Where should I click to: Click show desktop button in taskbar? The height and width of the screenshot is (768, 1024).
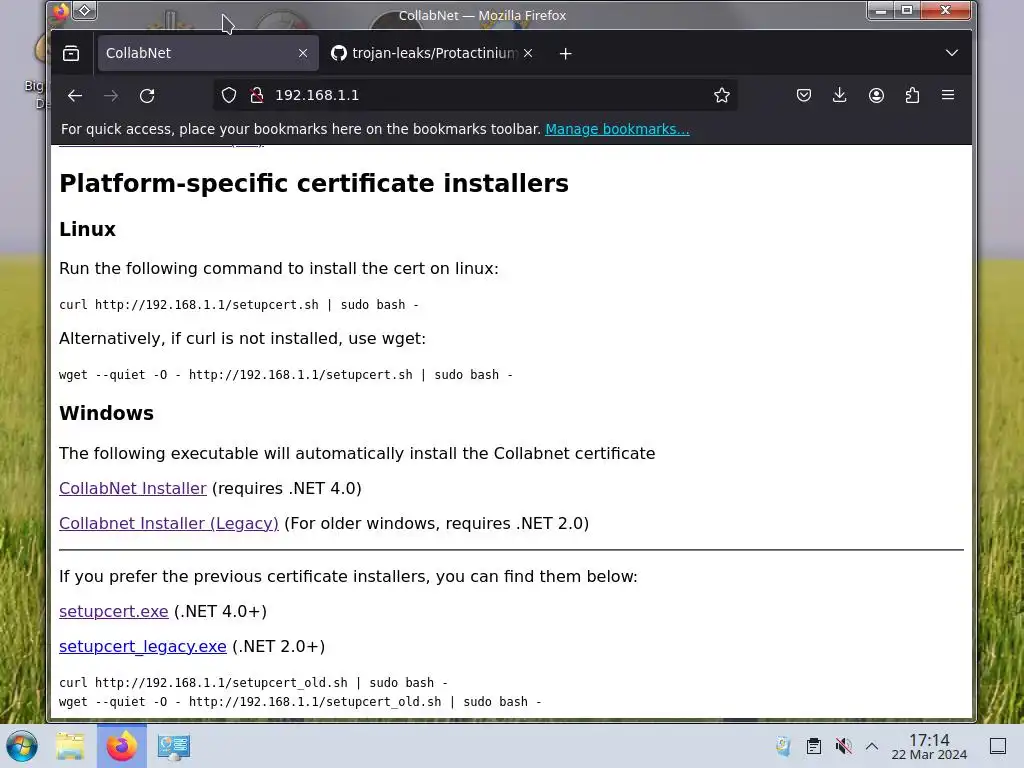[x=998, y=746]
